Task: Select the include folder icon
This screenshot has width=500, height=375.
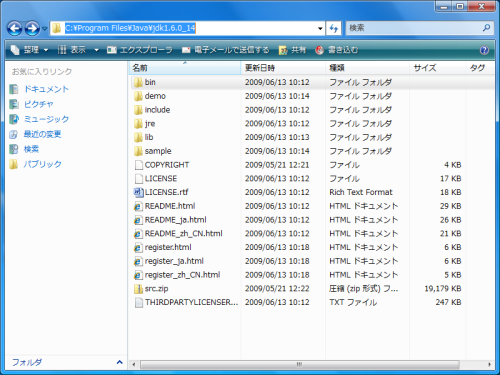Action: [x=138, y=110]
